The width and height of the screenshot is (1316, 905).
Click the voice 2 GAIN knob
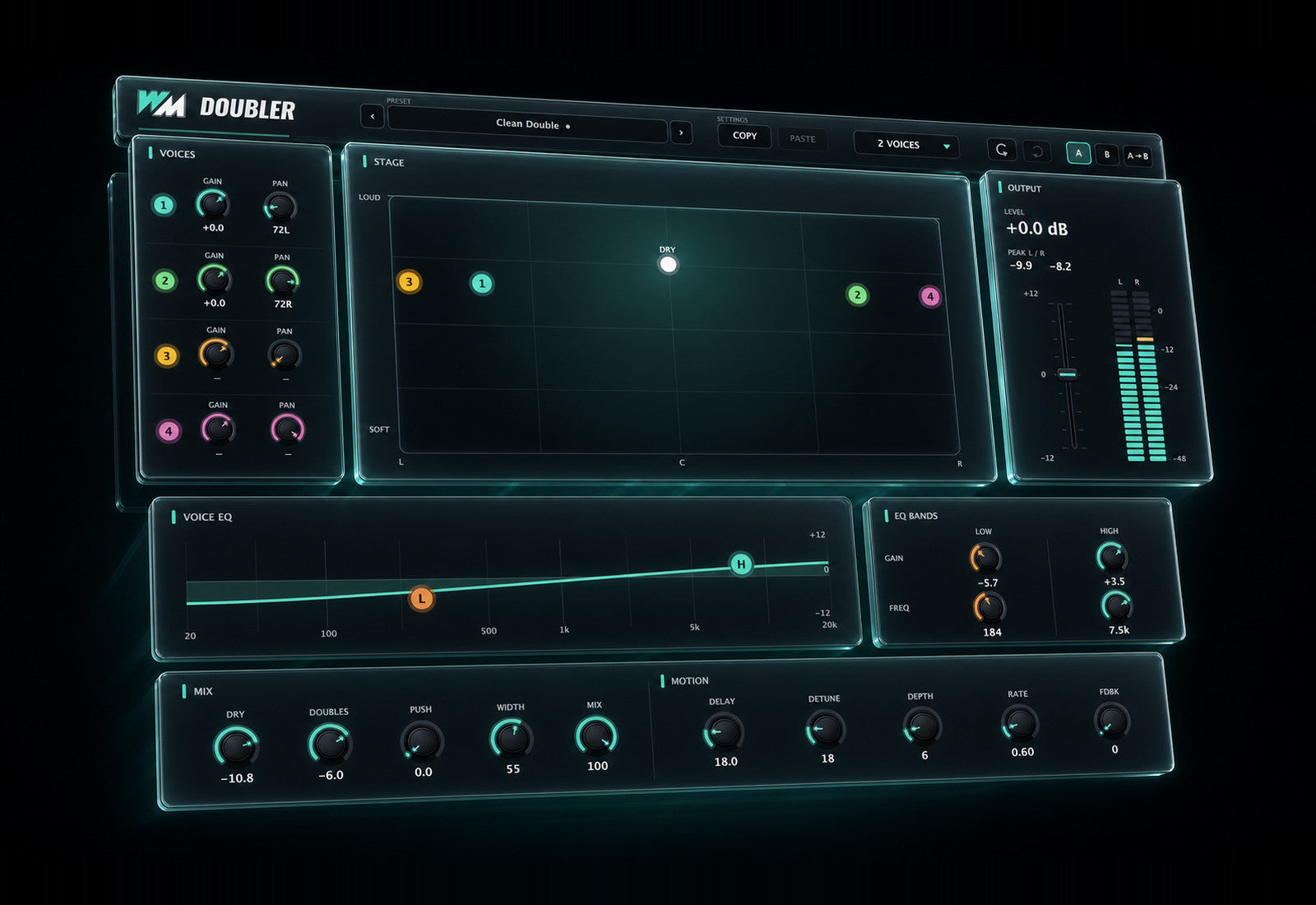coord(215,280)
